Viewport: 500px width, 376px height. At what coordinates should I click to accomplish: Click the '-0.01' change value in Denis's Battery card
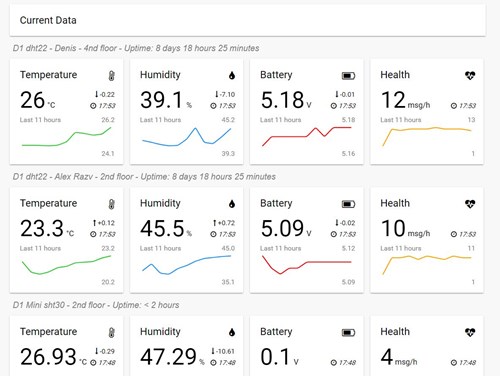pyautogui.click(x=347, y=94)
